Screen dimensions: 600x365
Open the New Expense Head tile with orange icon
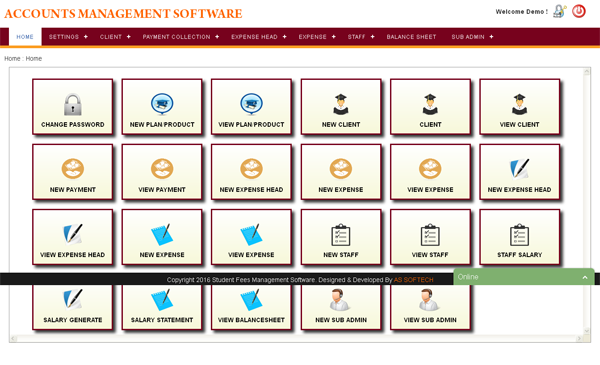click(x=251, y=172)
